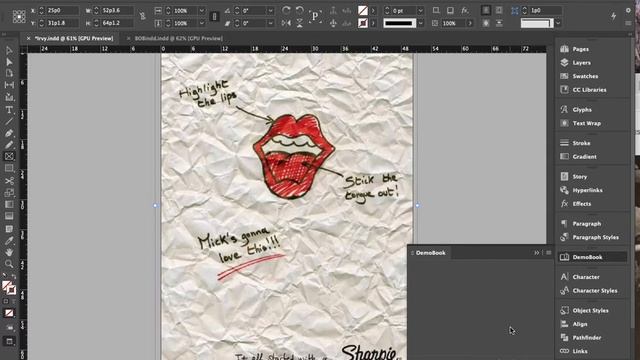Select the Page tool

tap(9, 73)
